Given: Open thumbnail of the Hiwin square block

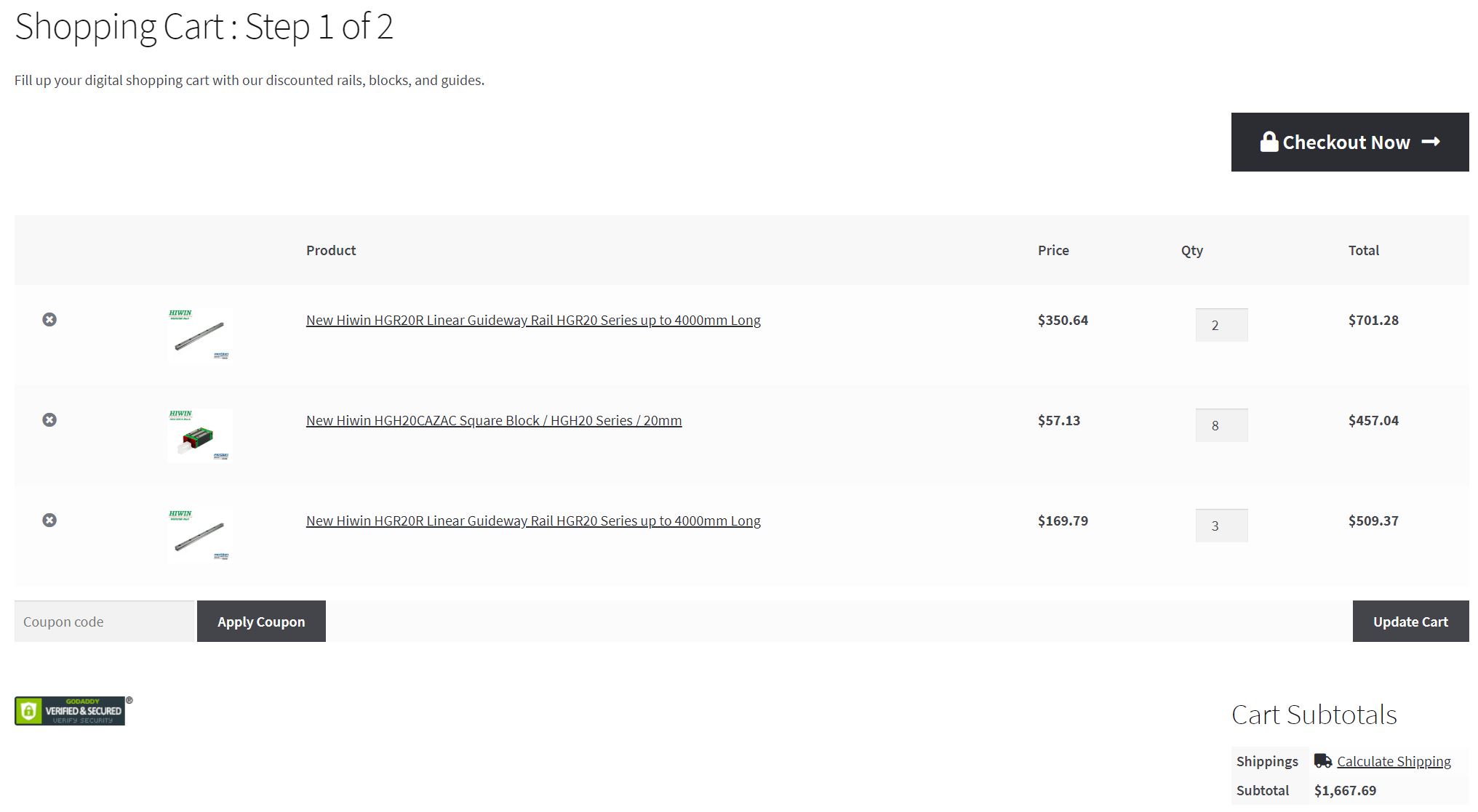Looking at the screenshot, I should point(199,435).
